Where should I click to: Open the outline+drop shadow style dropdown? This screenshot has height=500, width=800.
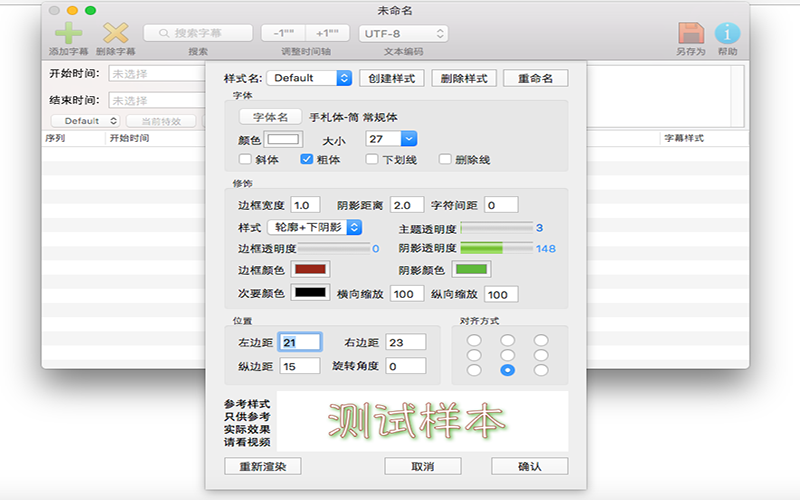point(315,227)
